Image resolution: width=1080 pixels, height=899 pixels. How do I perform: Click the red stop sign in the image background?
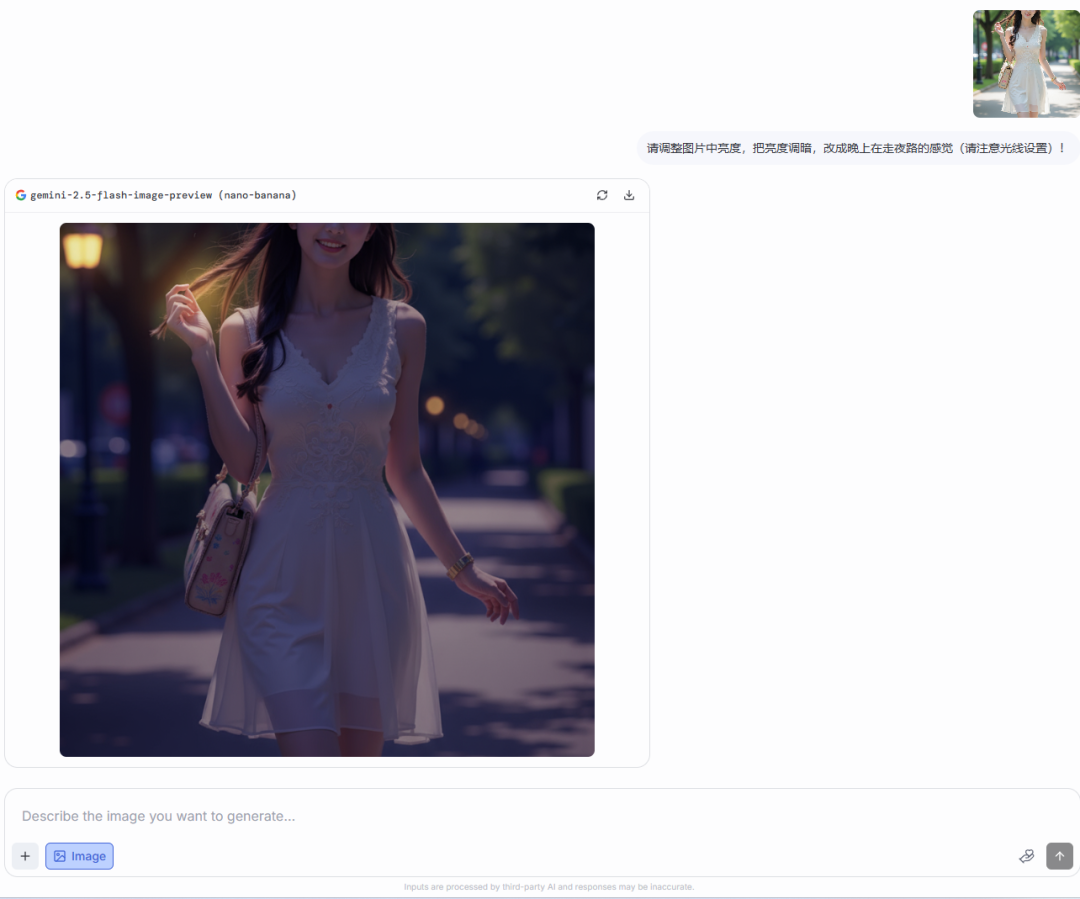coord(115,404)
